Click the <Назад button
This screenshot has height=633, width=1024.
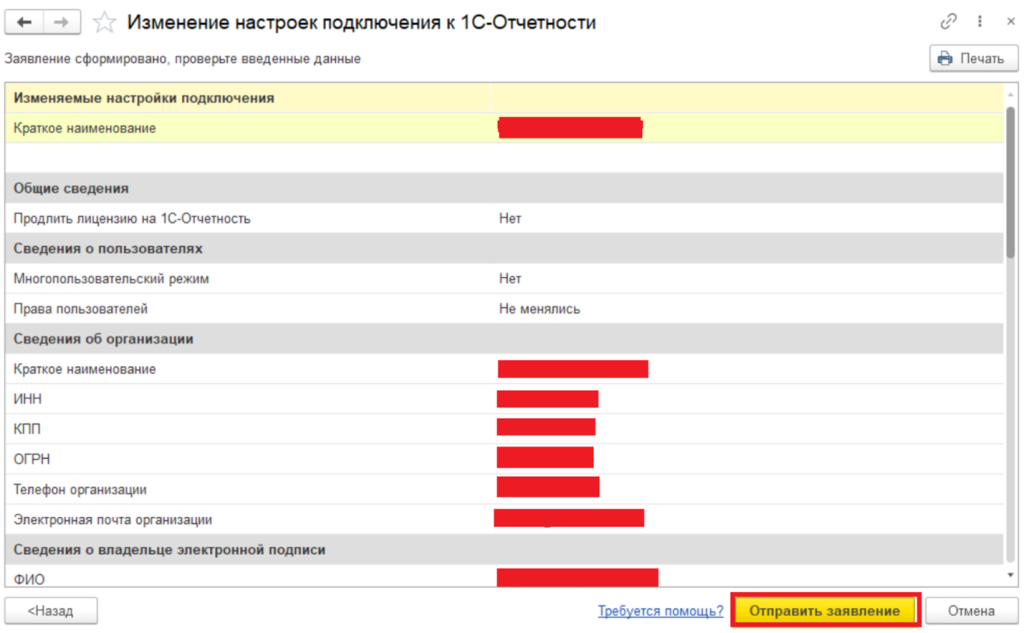[x=51, y=610]
